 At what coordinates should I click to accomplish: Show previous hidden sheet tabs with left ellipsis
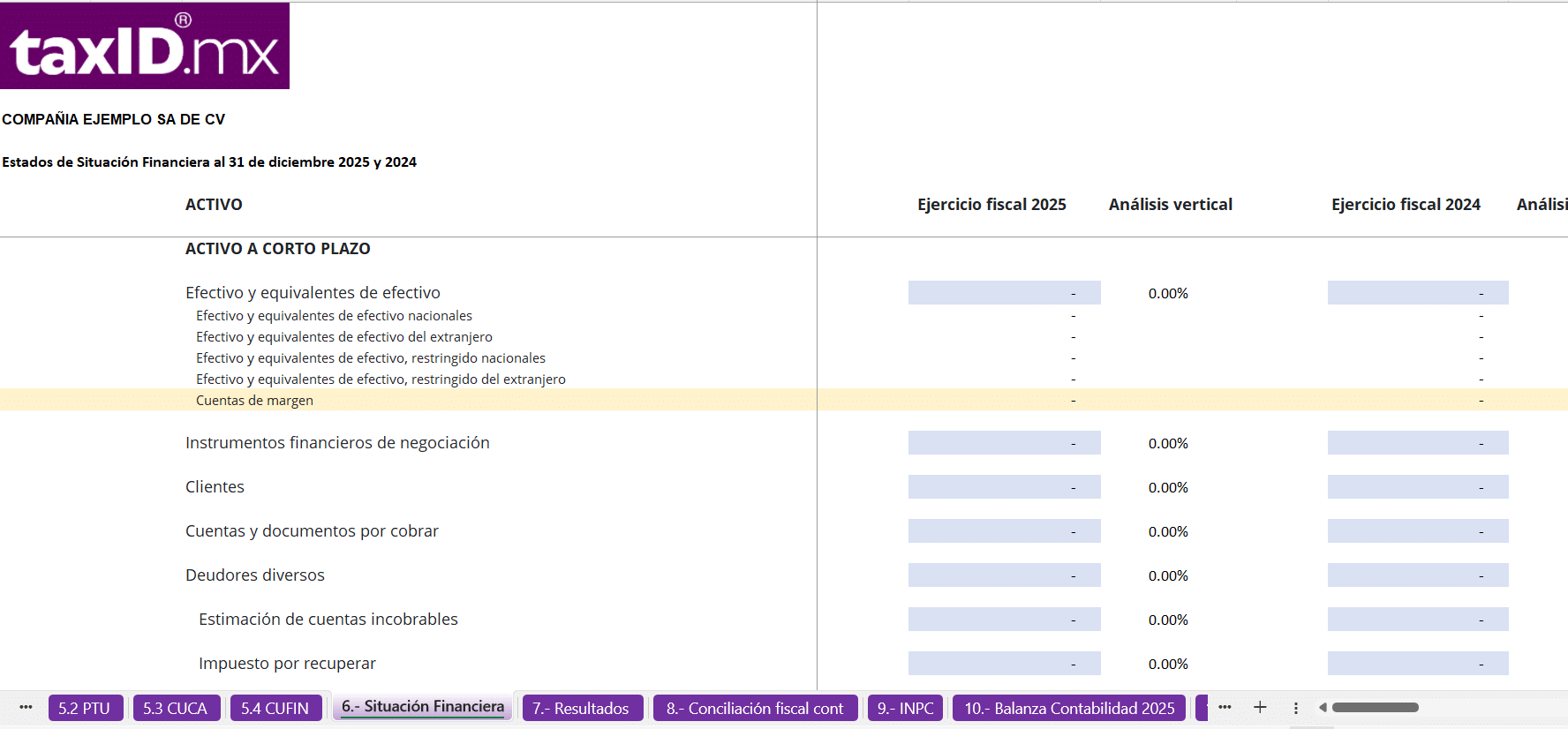point(26,708)
